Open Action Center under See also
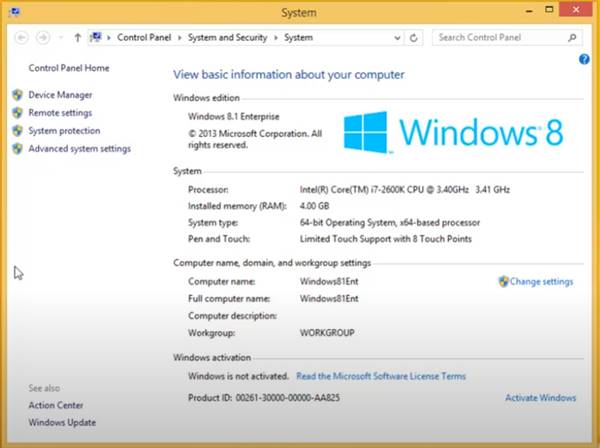The width and height of the screenshot is (600, 448). (56, 405)
